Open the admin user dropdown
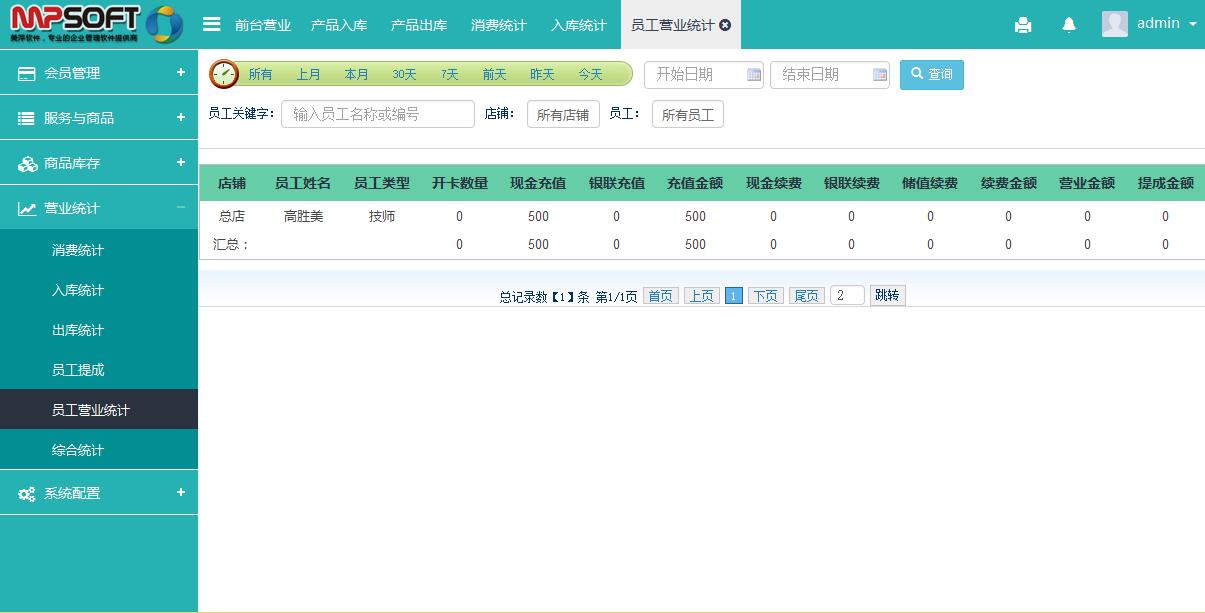Screen dimensions: 1205x613 point(1150,24)
